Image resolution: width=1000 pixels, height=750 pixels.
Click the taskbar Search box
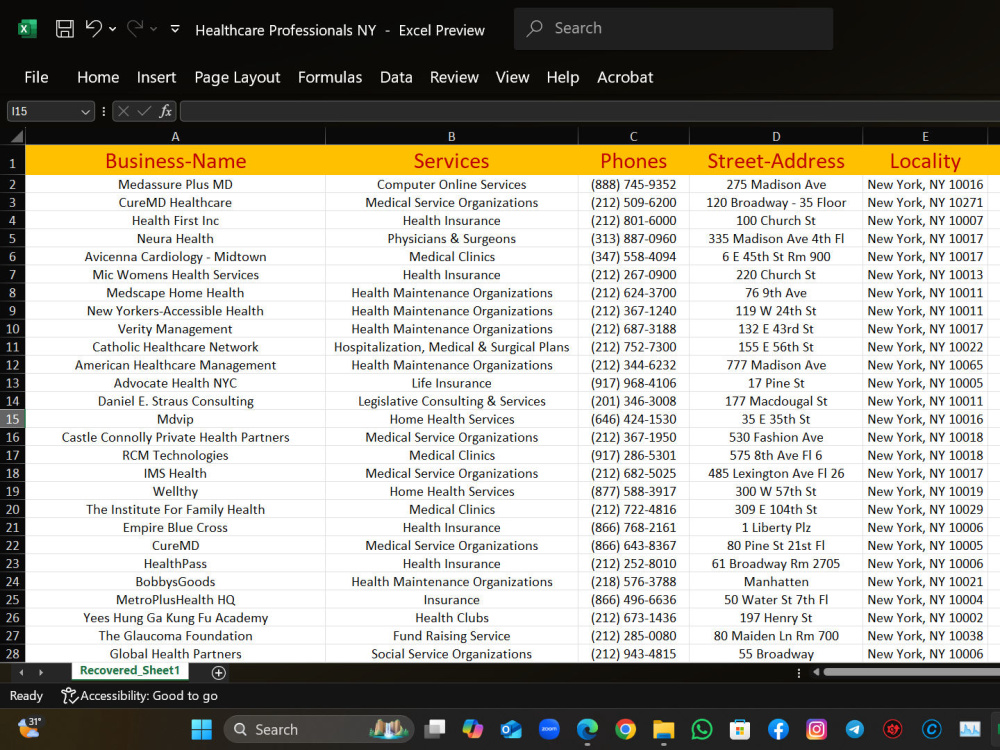coord(319,729)
